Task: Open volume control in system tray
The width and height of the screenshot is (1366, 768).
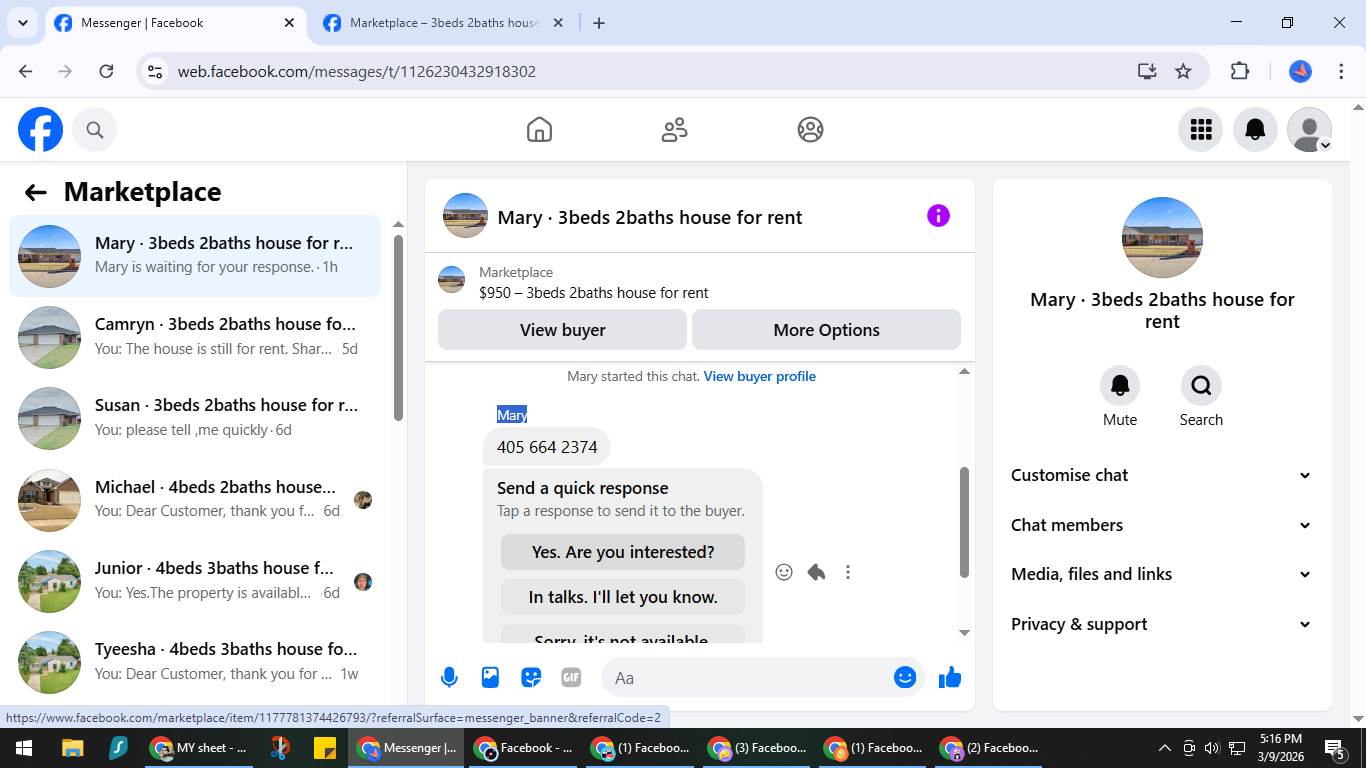Action: tap(1212, 748)
